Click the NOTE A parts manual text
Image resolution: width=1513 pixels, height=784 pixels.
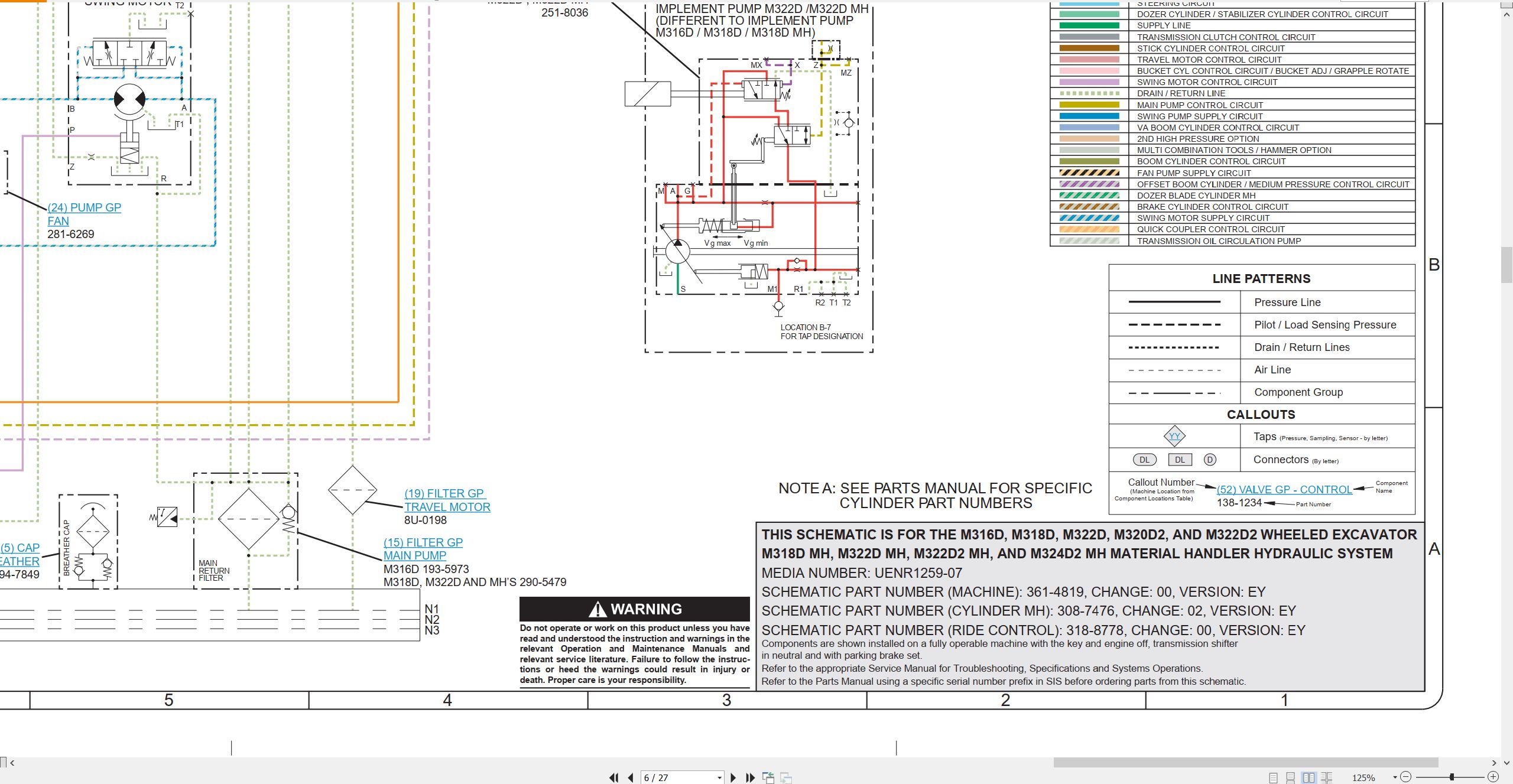point(935,495)
